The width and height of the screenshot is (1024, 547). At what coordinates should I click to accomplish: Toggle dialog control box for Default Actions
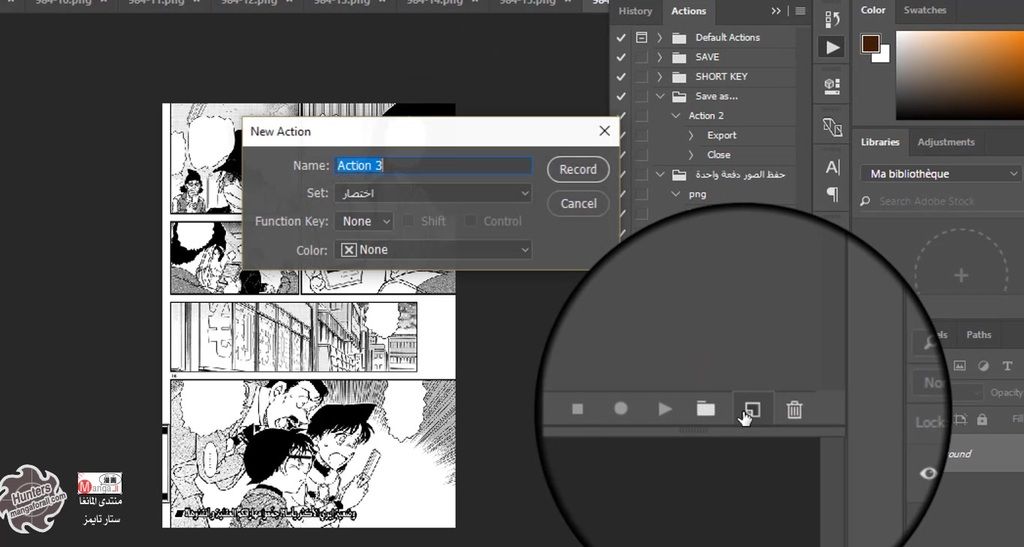[x=642, y=37]
